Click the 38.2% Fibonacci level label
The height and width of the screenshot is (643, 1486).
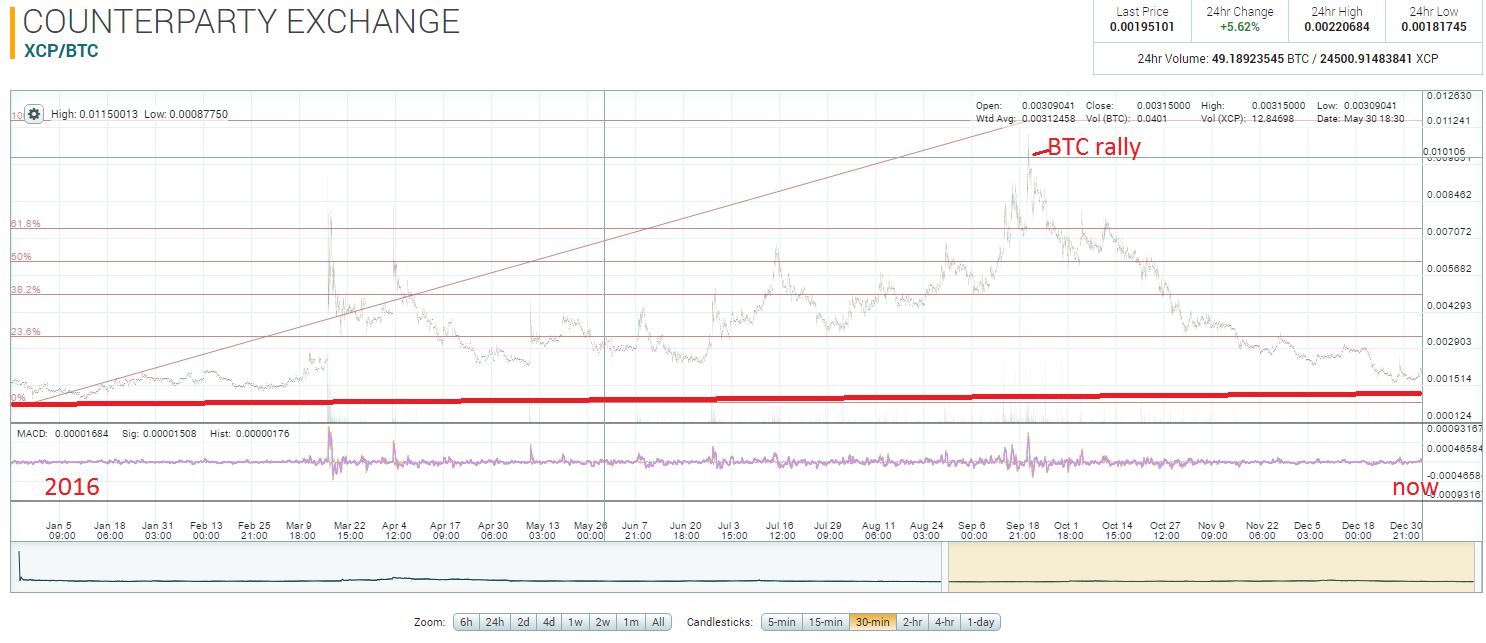click(26, 290)
